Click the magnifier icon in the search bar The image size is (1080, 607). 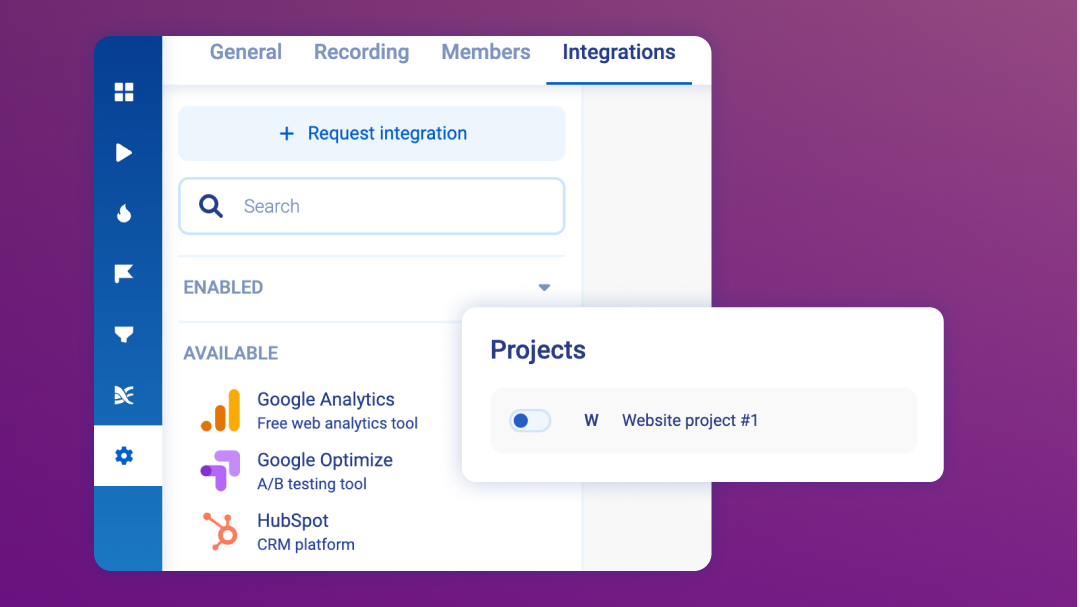coord(210,205)
